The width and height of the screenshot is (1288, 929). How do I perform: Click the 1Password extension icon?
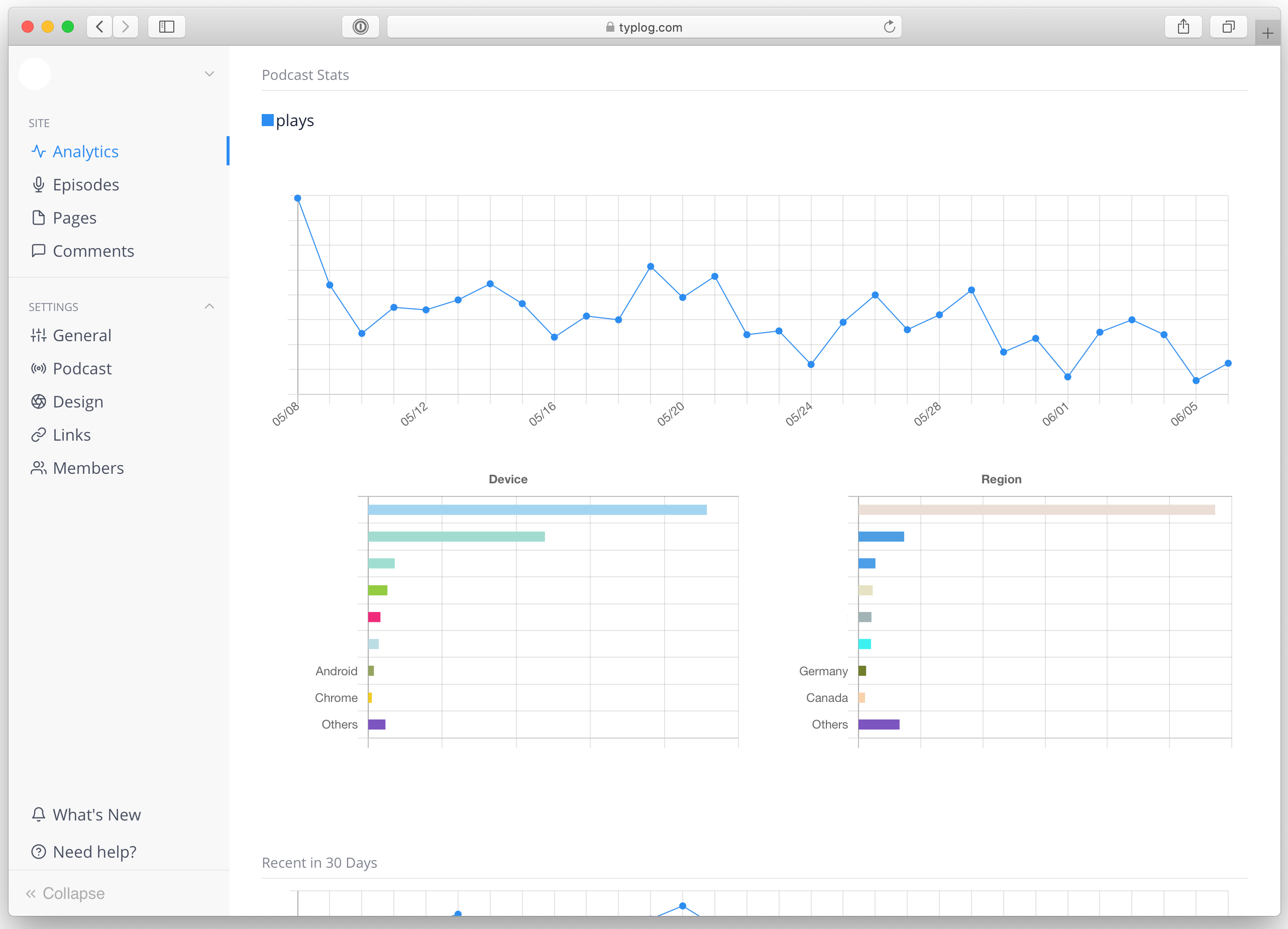[x=361, y=27]
